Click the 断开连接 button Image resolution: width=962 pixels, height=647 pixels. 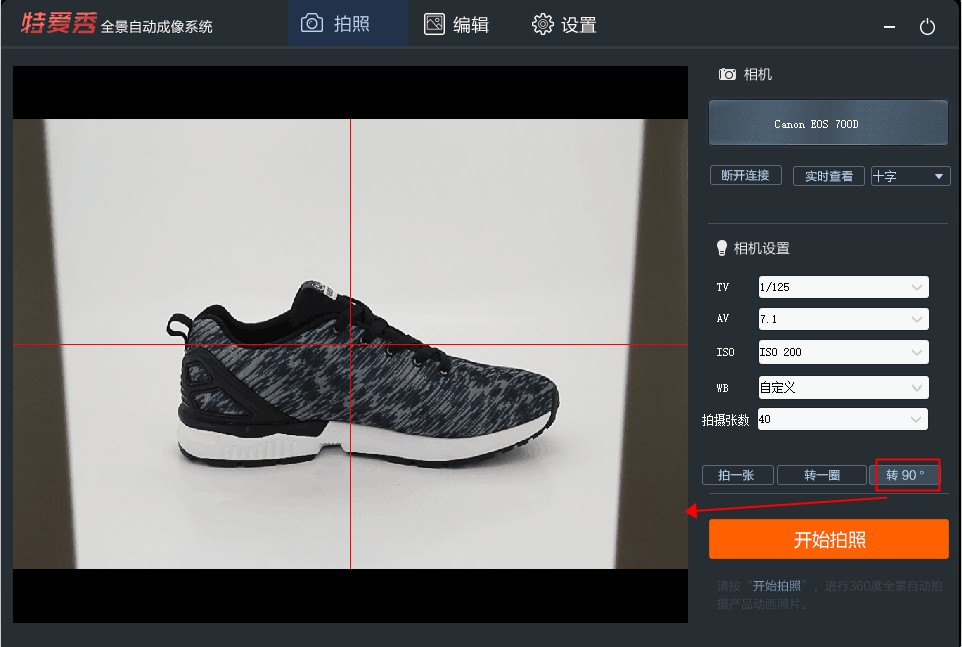tap(745, 175)
